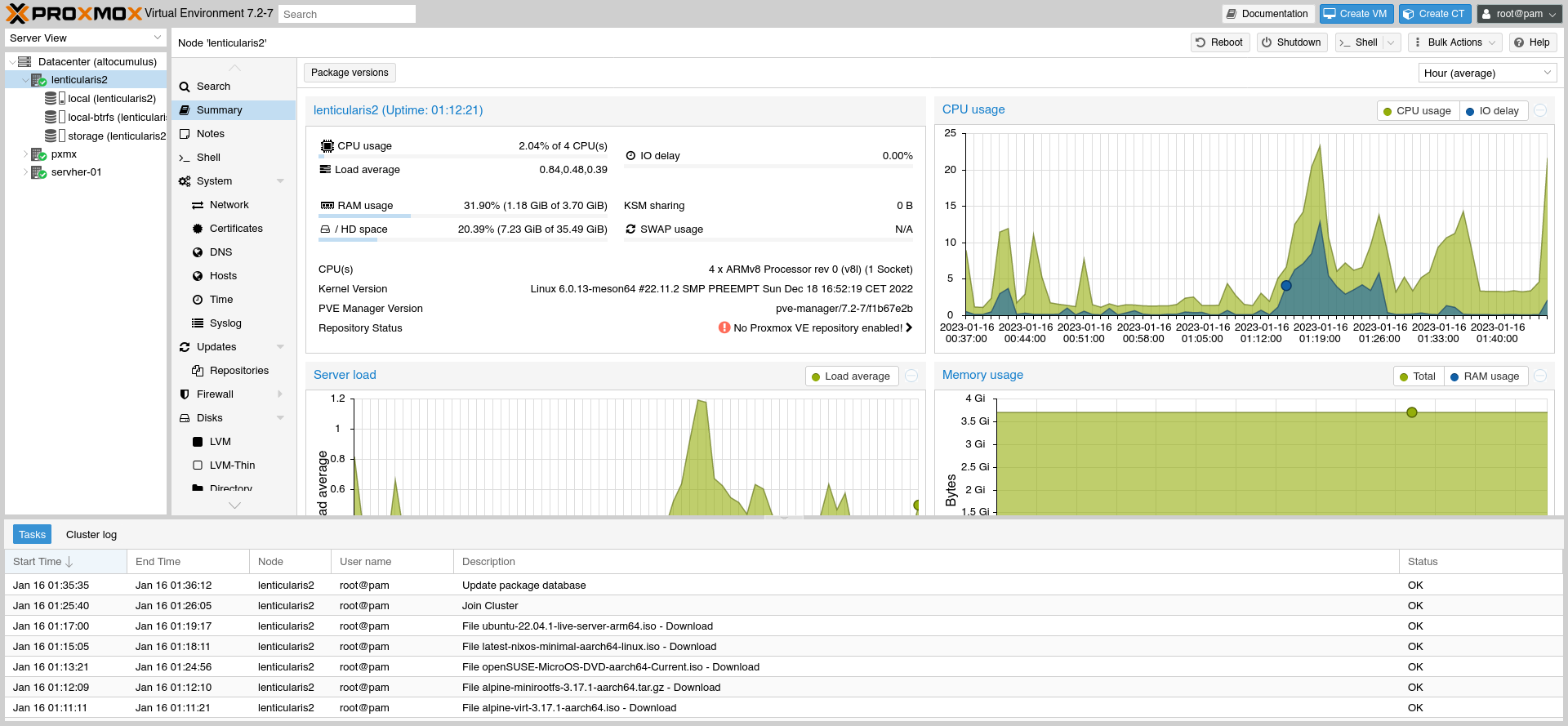
Task: Open the Cluster log tab
Action: point(91,535)
